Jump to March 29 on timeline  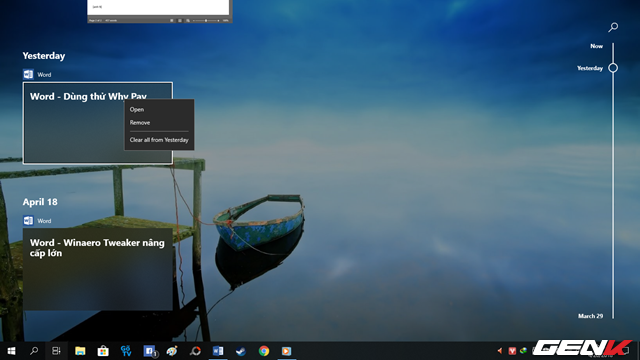coord(590,316)
